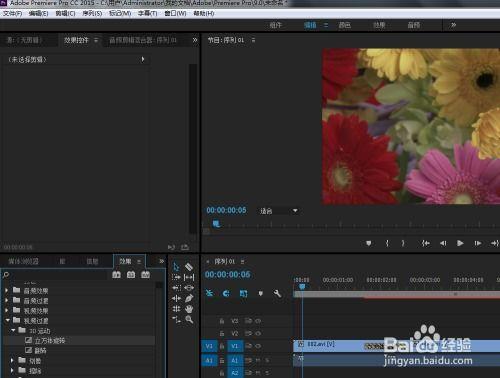Image resolution: width=500 pixels, height=378 pixels.
Task: Show overflow tabs in Effect Controls panel group
Action: pos(195,40)
